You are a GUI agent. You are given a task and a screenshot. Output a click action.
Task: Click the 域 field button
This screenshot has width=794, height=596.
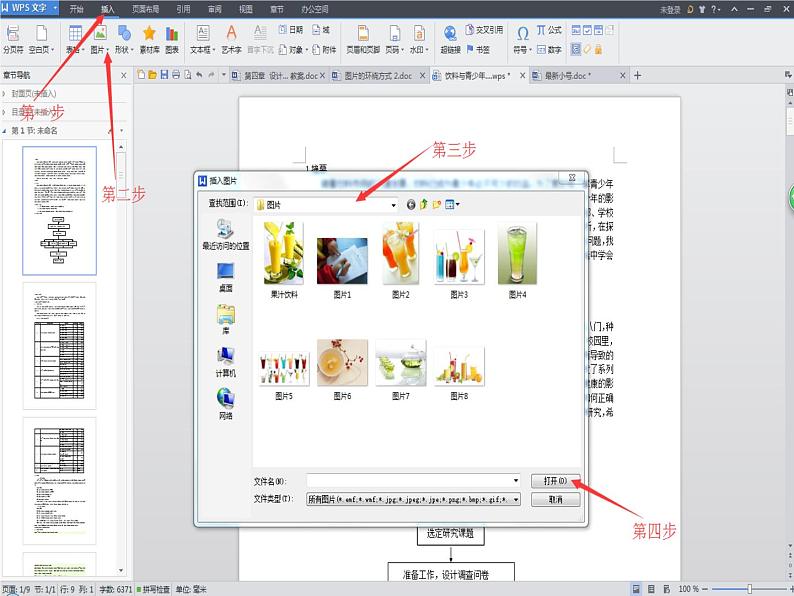pos(321,30)
